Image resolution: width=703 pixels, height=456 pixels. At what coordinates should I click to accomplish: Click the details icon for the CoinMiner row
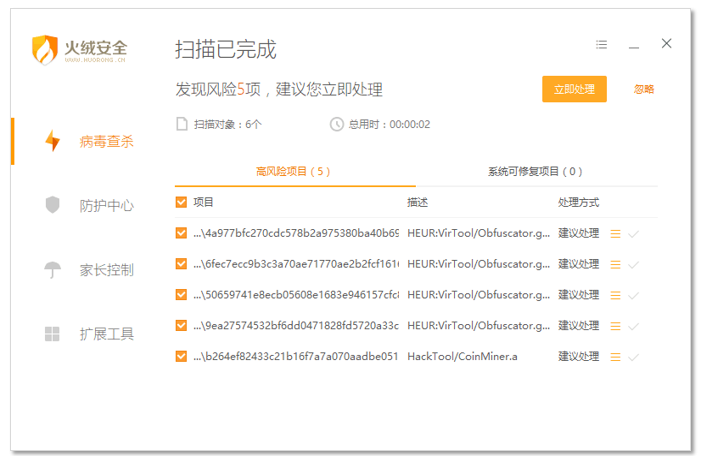[x=616, y=357]
